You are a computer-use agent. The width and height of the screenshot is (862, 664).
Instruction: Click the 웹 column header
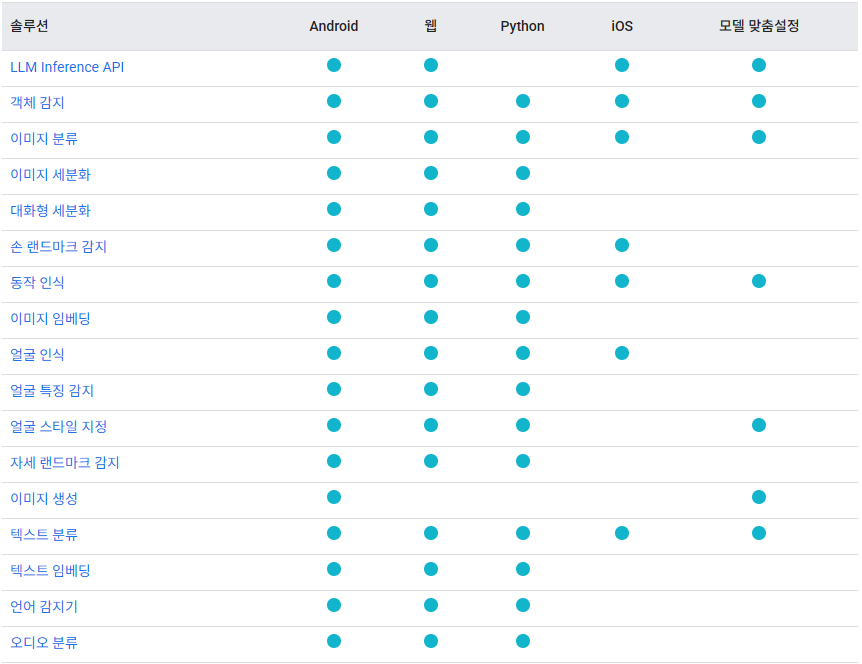(x=431, y=26)
